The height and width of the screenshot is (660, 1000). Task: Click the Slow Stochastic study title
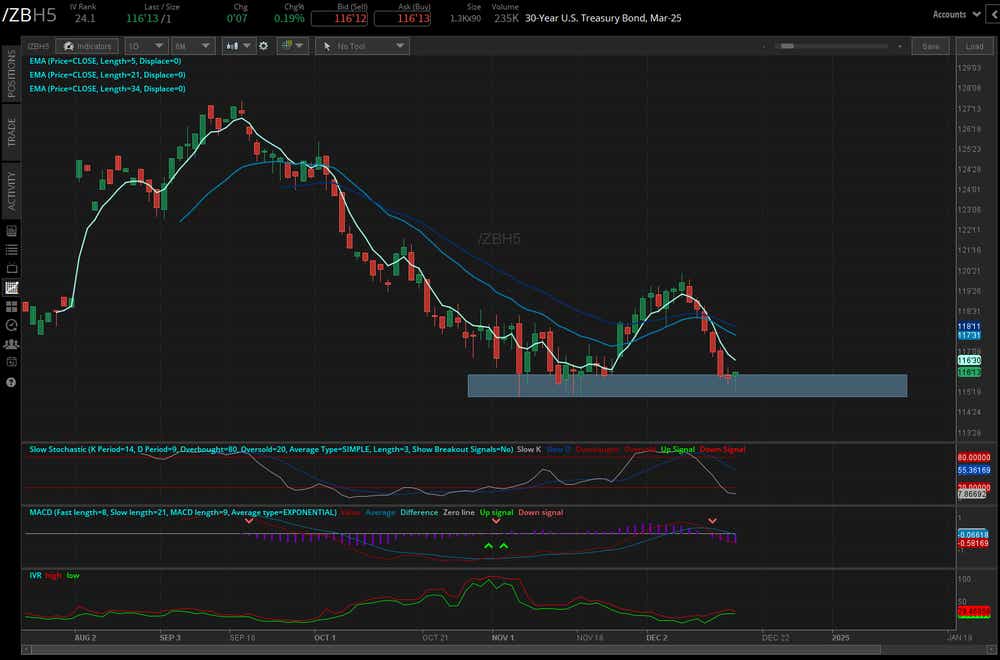click(x=271, y=450)
